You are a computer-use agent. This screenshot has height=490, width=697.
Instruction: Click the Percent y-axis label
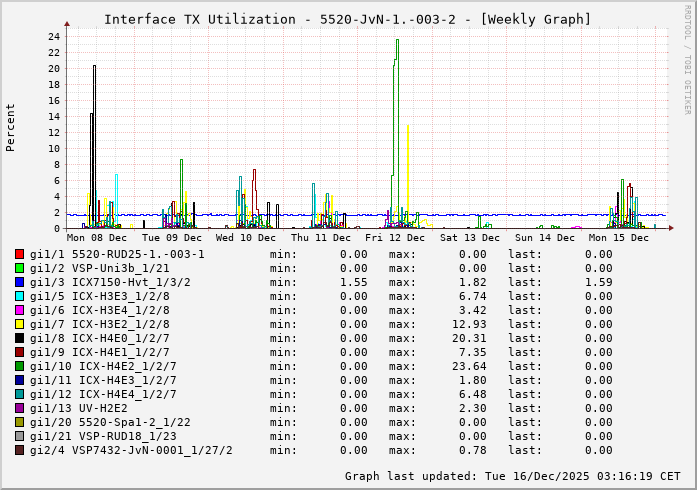click(x=11, y=127)
